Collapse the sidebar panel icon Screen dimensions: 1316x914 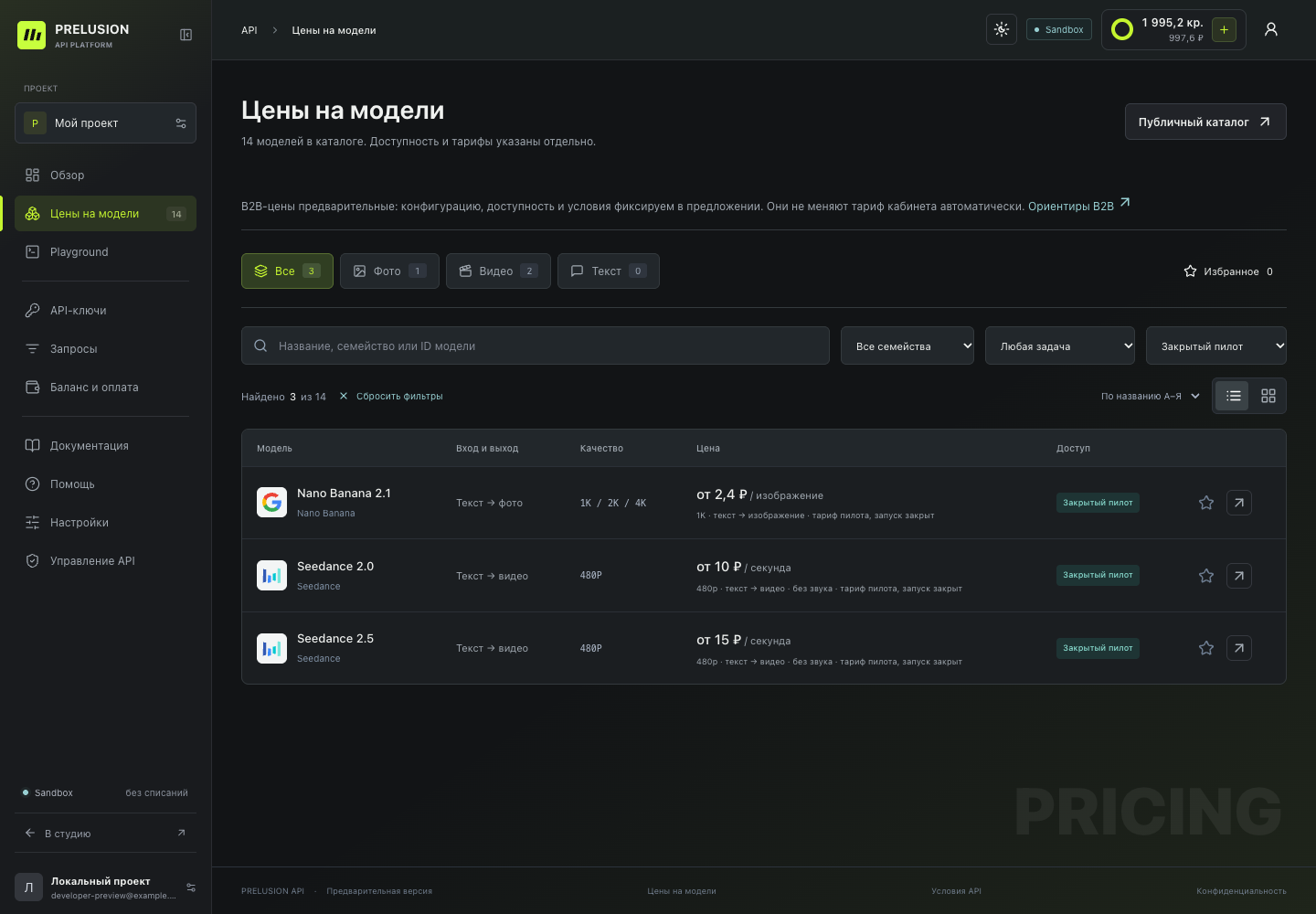186,35
